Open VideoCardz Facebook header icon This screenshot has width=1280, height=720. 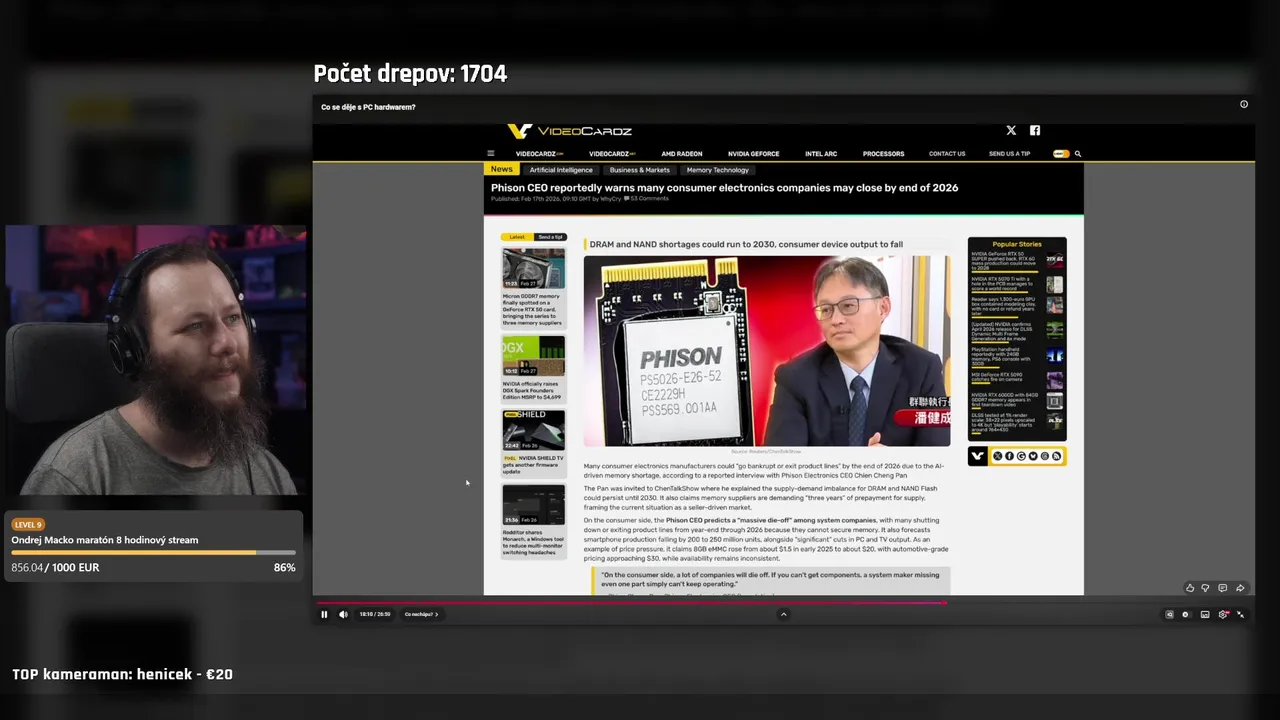click(x=1035, y=130)
